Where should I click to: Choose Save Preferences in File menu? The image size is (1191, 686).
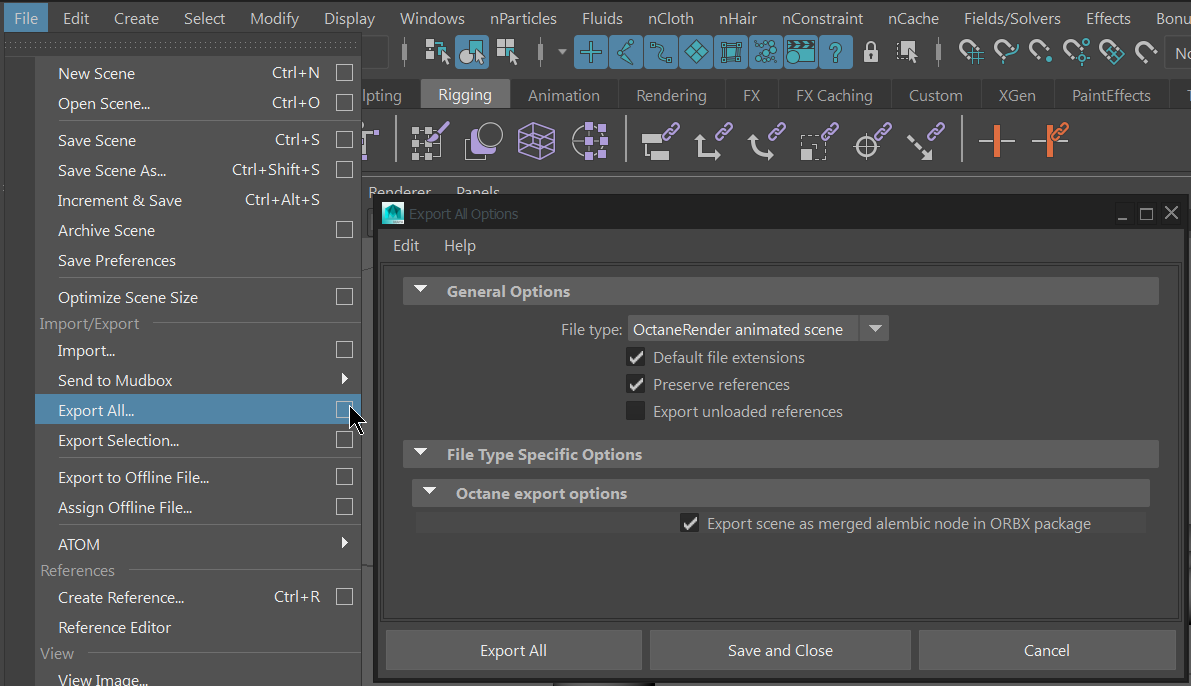(199, 261)
